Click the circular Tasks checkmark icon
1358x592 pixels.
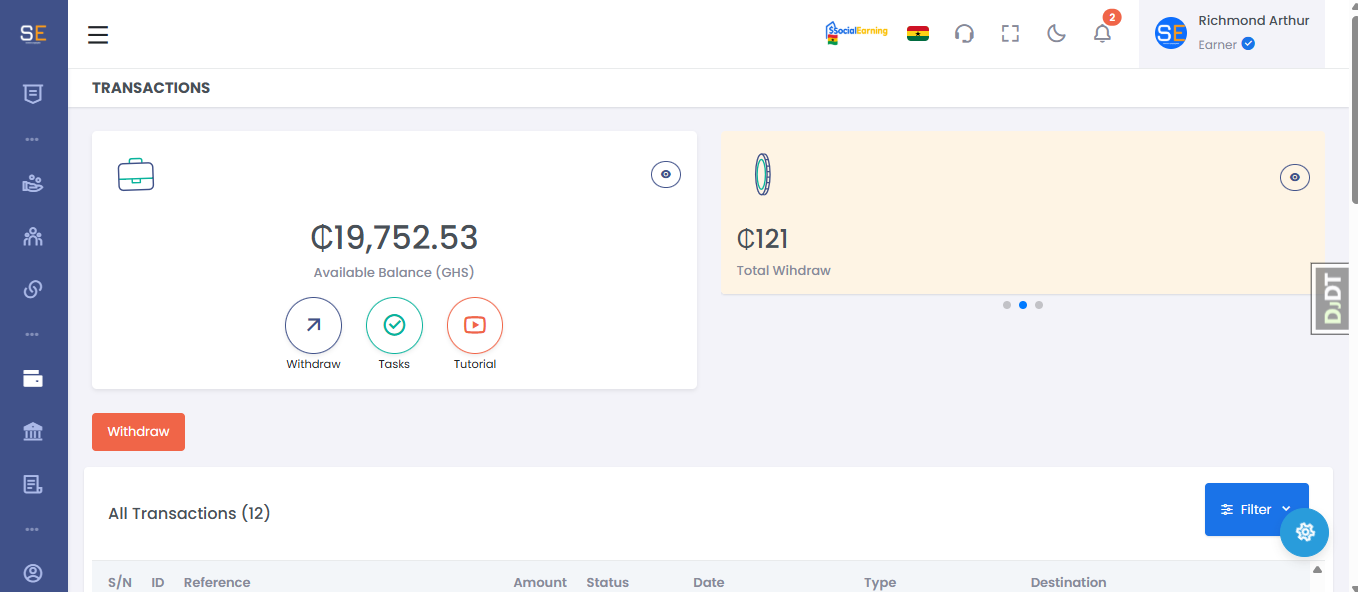(394, 325)
